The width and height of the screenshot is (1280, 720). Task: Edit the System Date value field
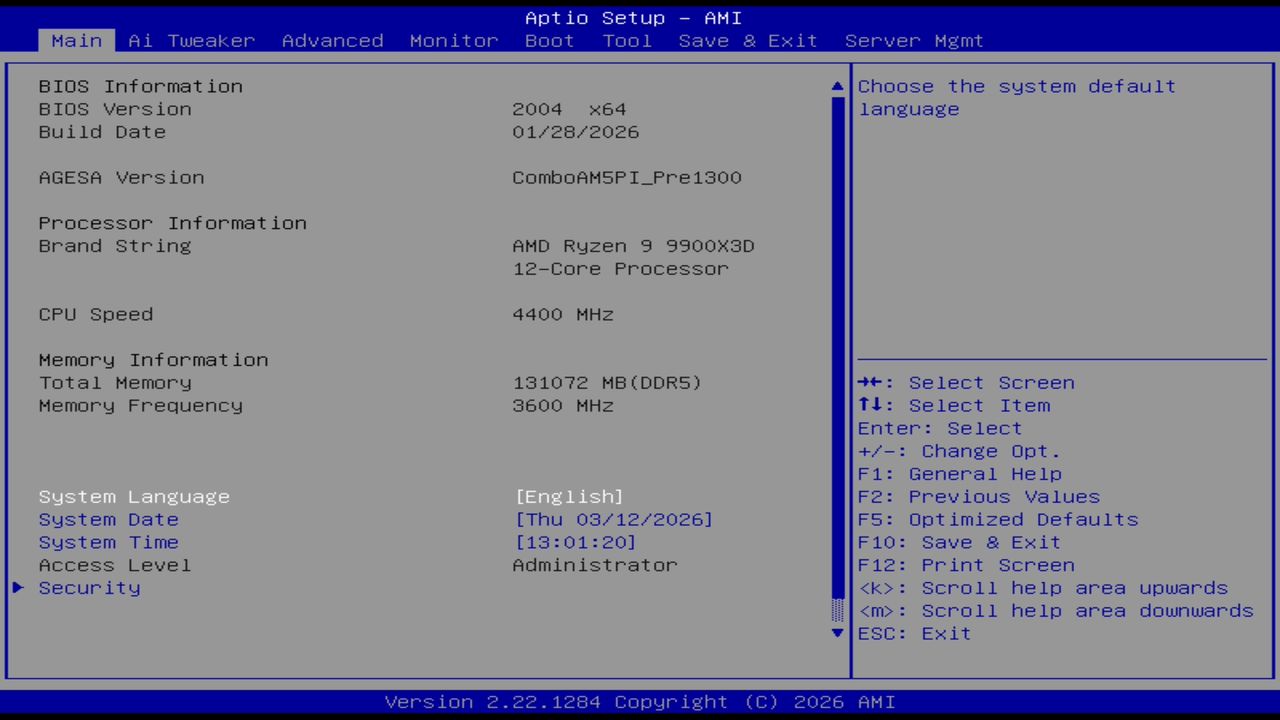click(614, 520)
